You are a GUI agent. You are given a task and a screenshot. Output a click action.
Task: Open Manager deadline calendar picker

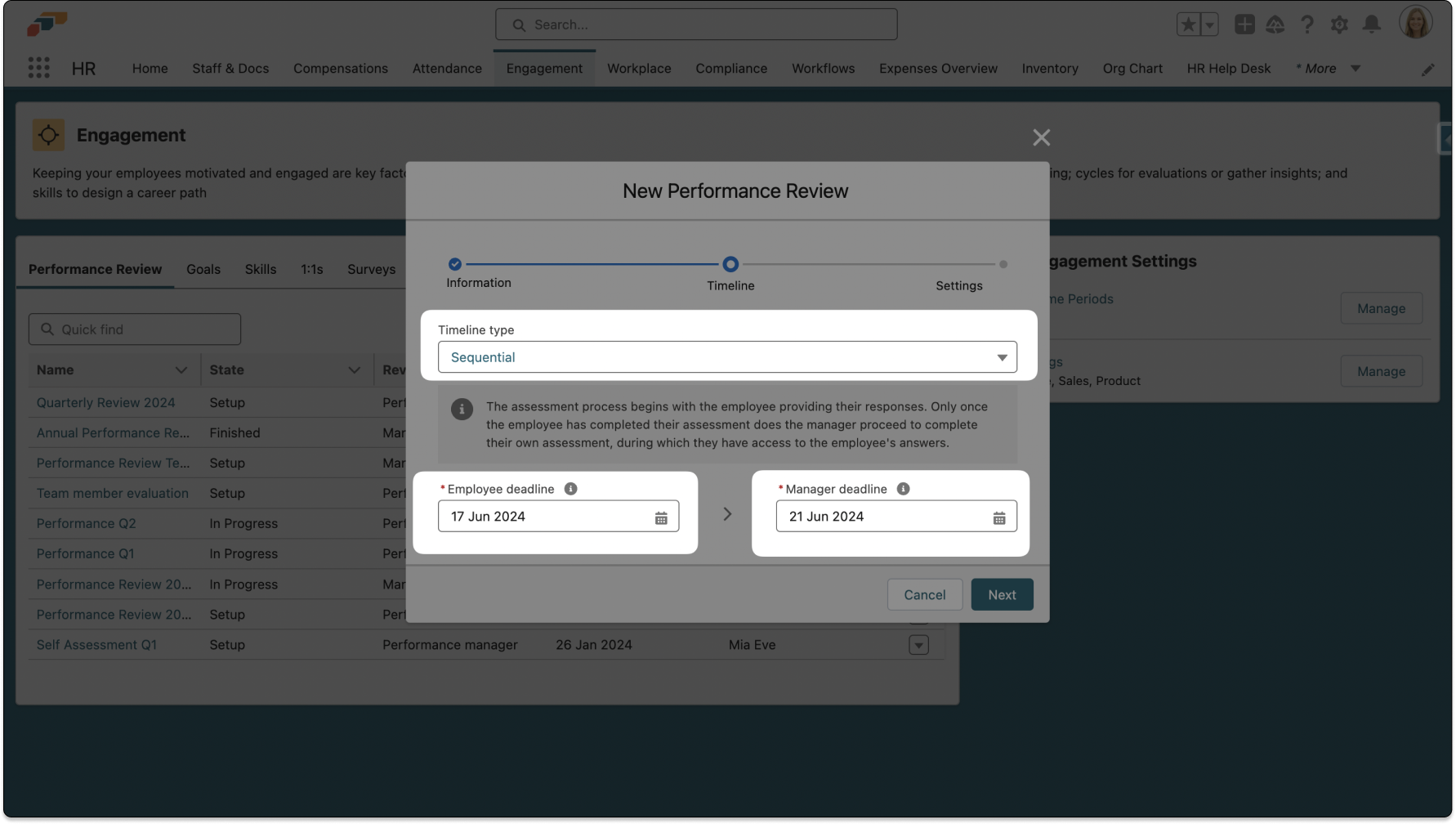(x=998, y=517)
